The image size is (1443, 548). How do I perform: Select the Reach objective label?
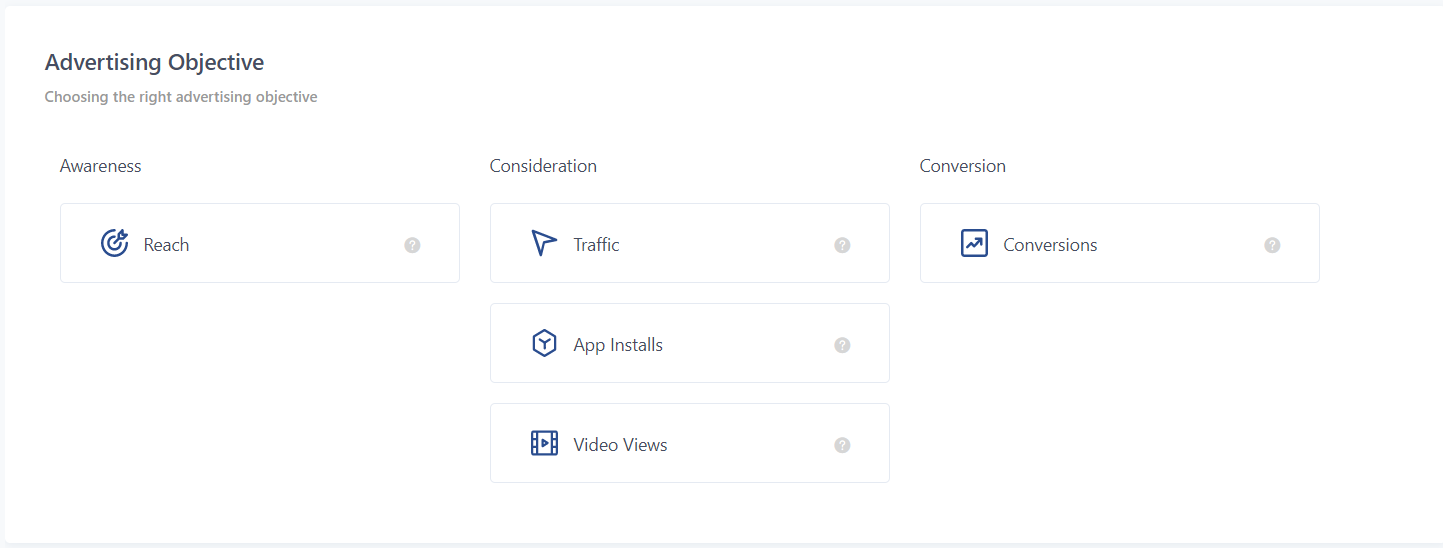click(x=166, y=245)
